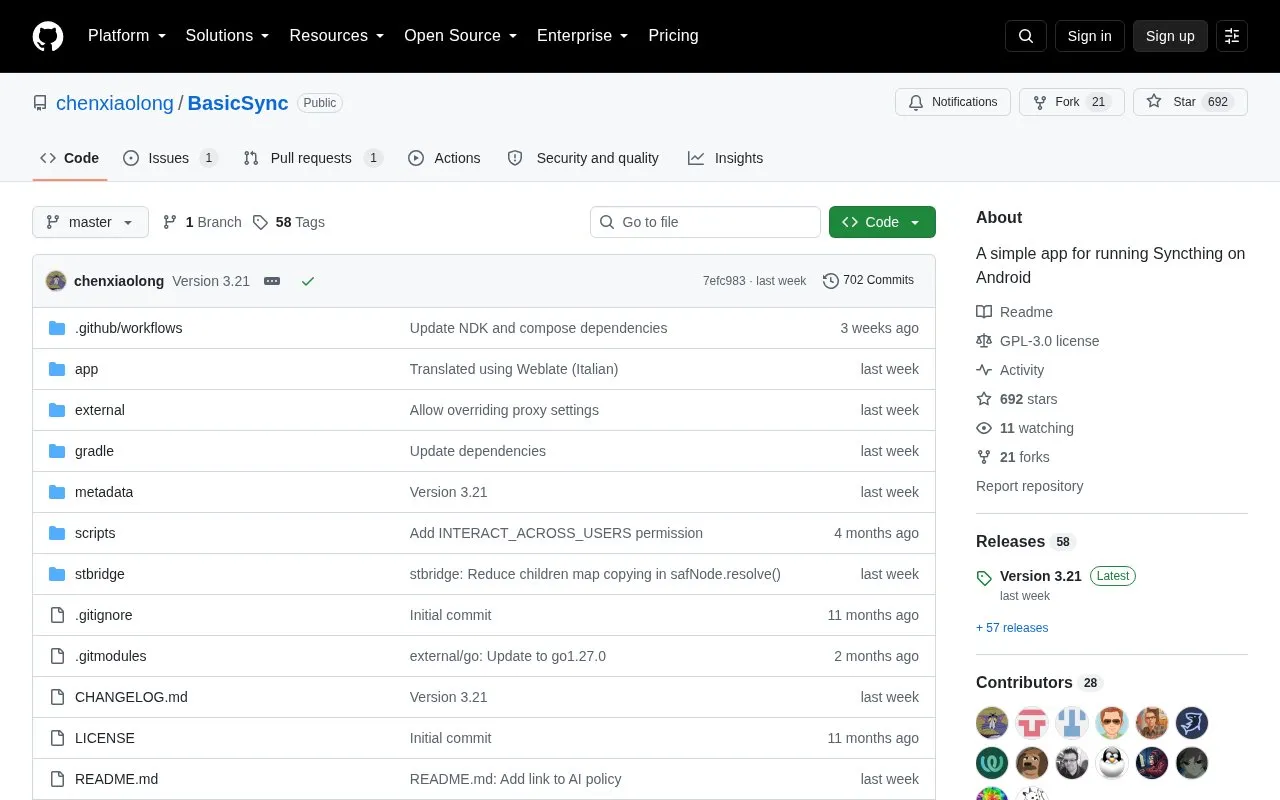Image resolution: width=1280 pixels, height=800 pixels.
Task: Open the 1 Branch link
Action: (x=202, y=222)
